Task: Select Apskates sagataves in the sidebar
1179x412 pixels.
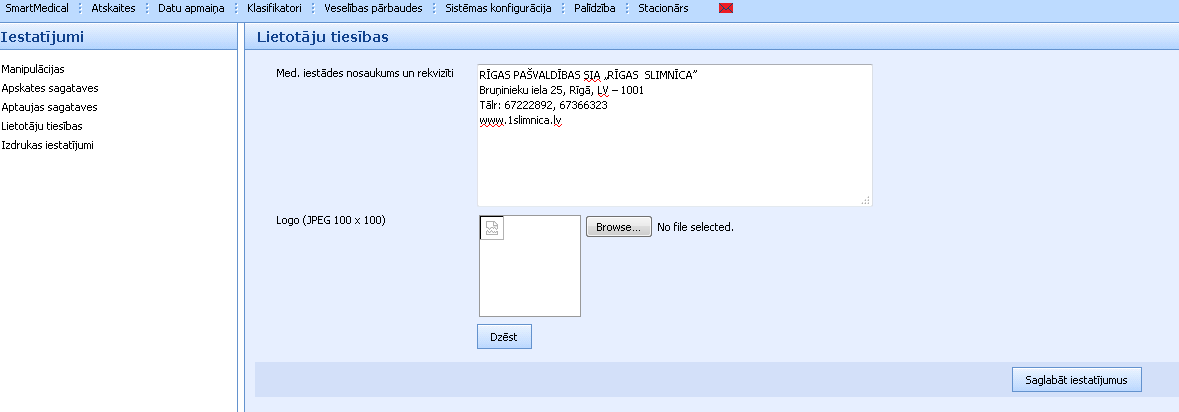Action: (x=50, y=88)
